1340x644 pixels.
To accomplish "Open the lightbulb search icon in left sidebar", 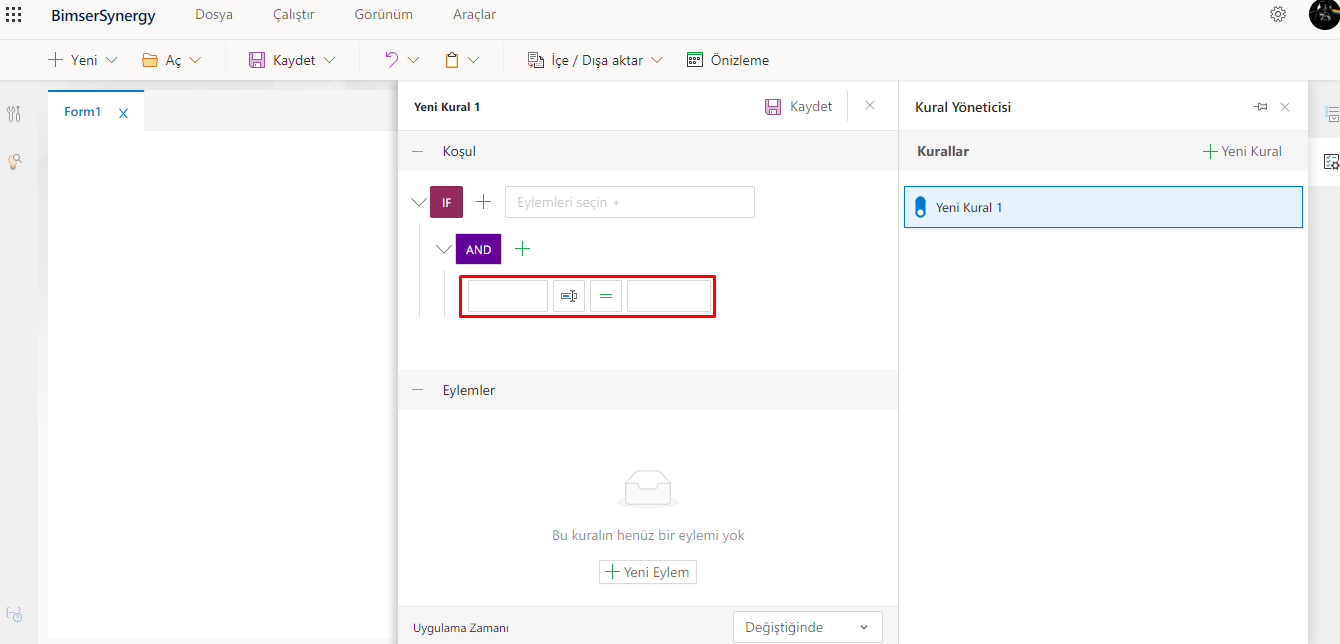I will (14, 161).
